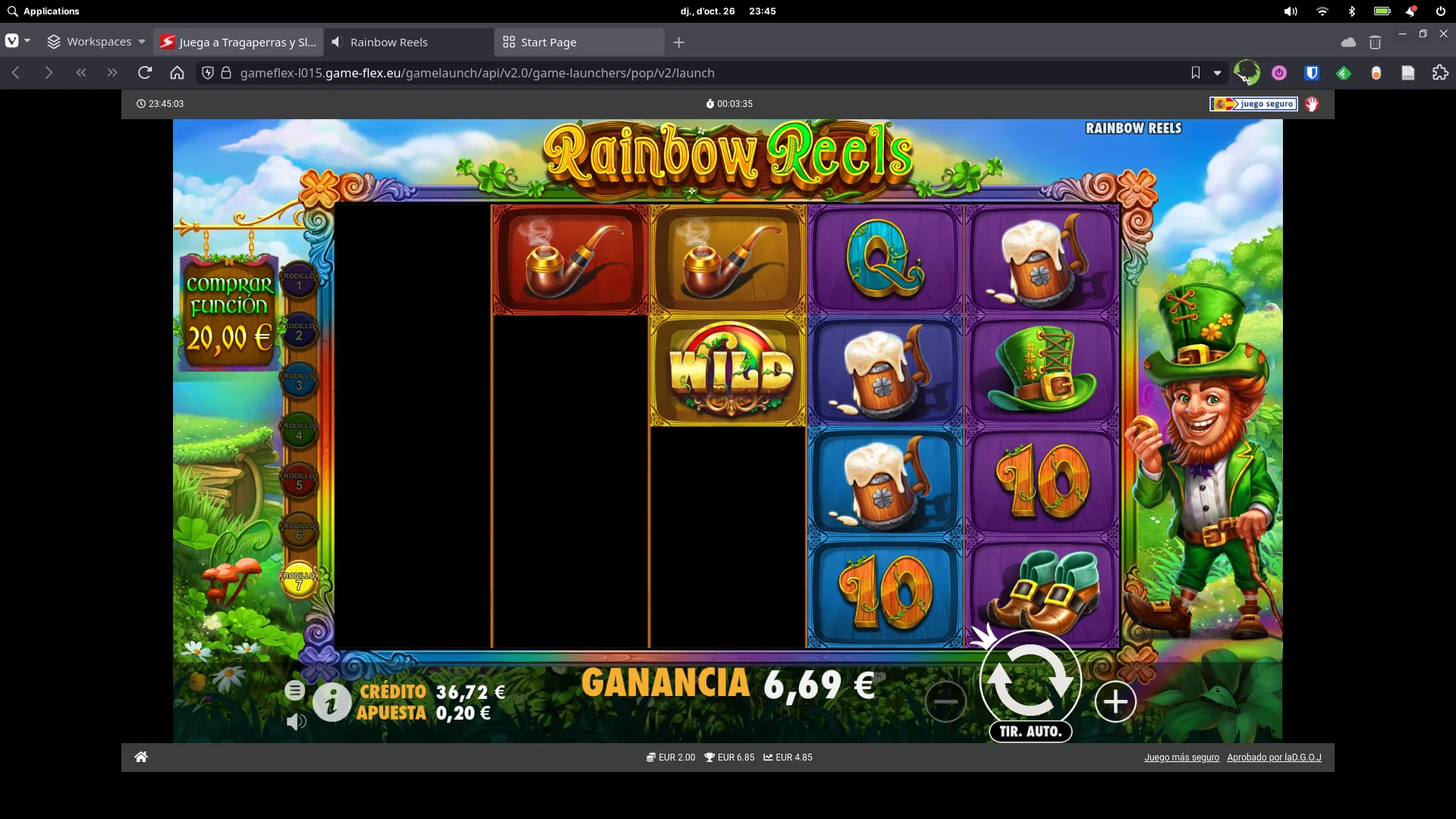The image size is (1456, 819).
Task: Switch to the Rainbow Reels tab
Action: pos(409,42)
